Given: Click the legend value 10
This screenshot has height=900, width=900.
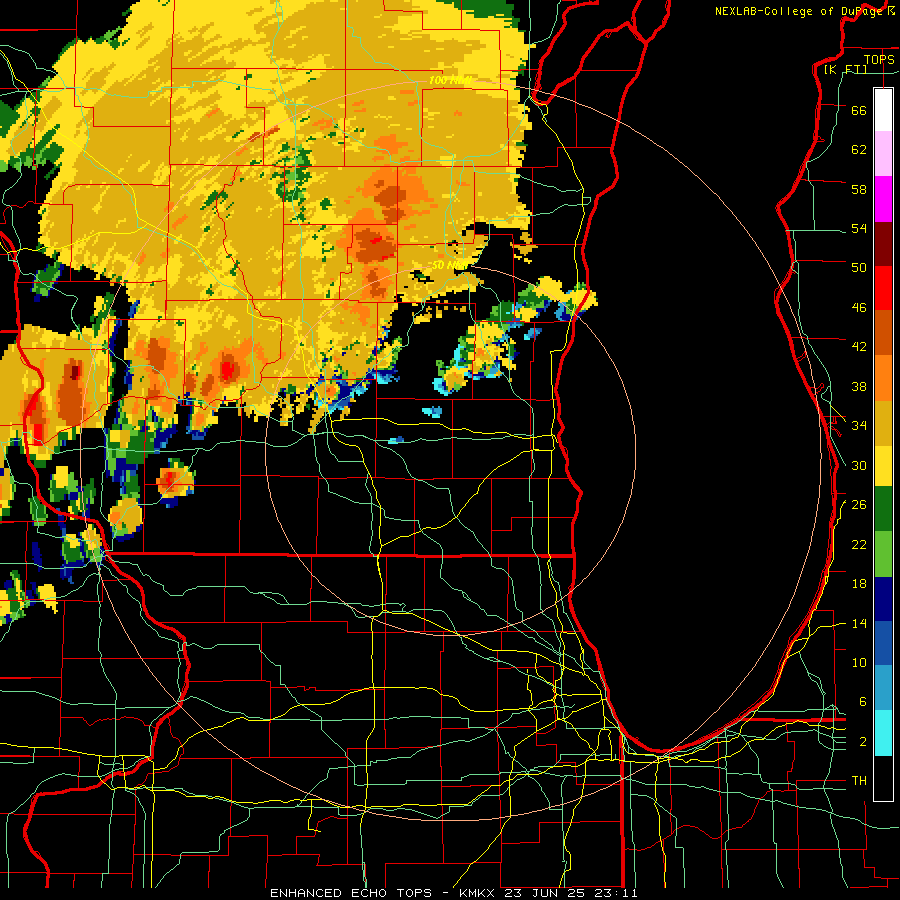Looking at the screenshot, I should [859, 663].
